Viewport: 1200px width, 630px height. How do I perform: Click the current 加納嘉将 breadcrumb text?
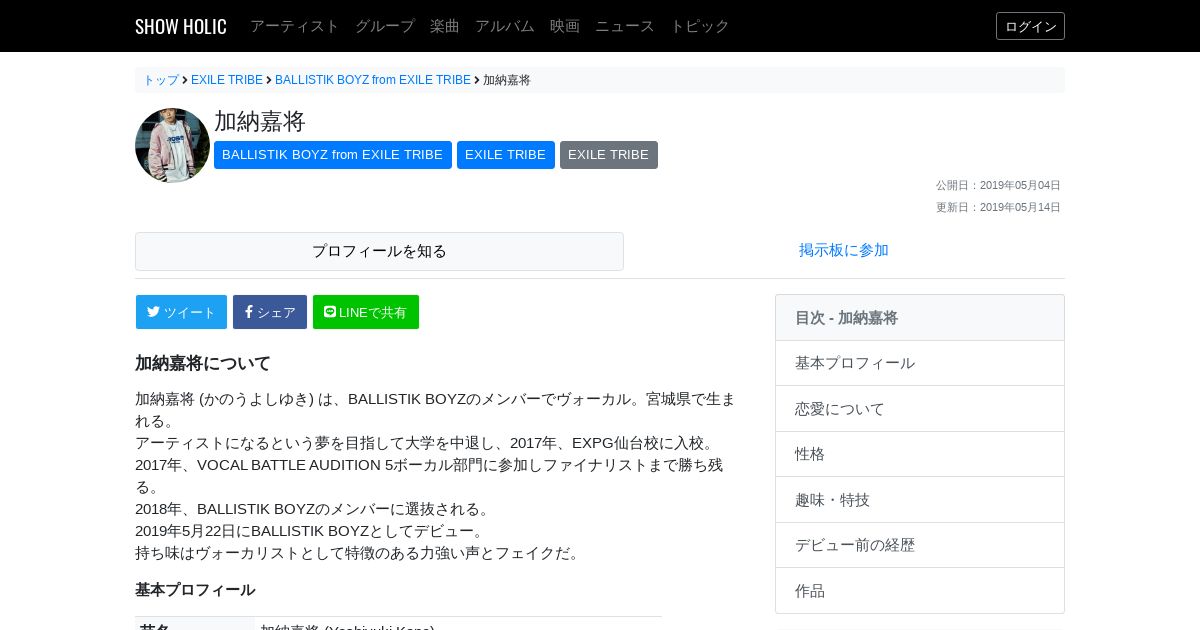[x=507, y=80]
